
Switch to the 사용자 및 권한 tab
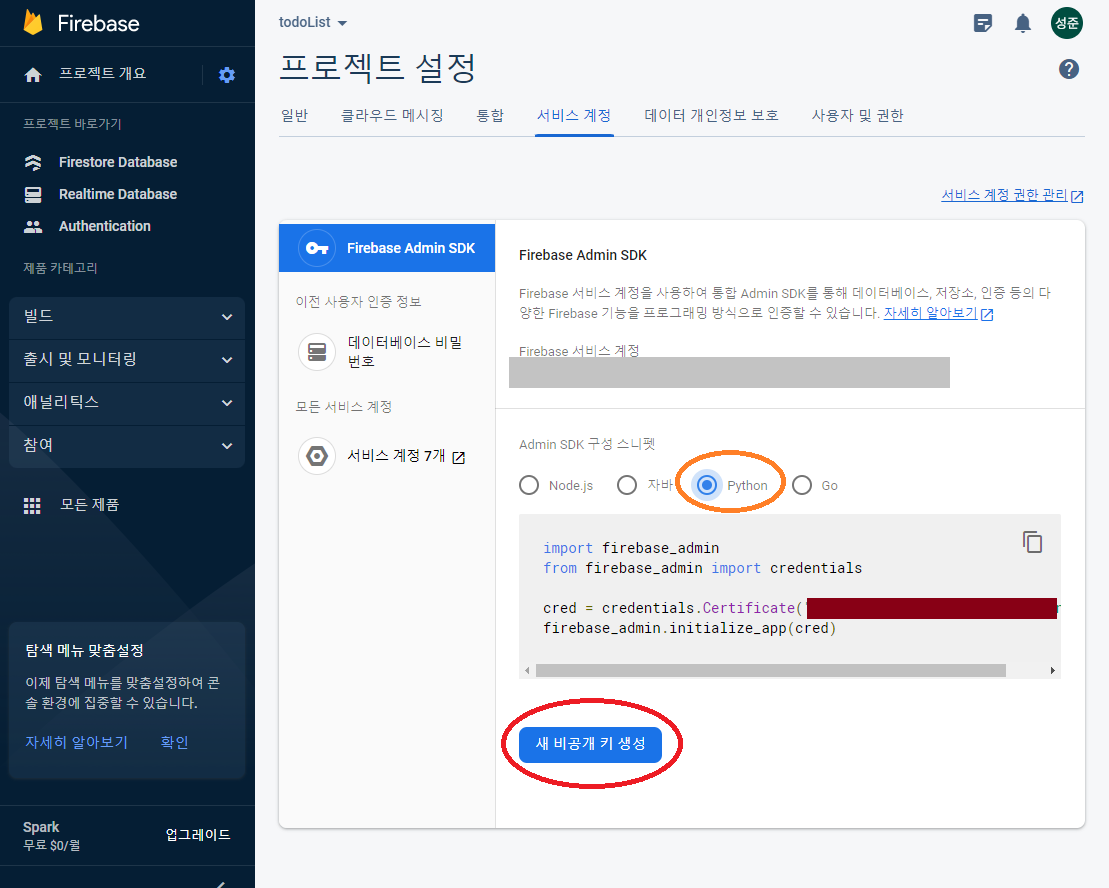coord(857,115)
